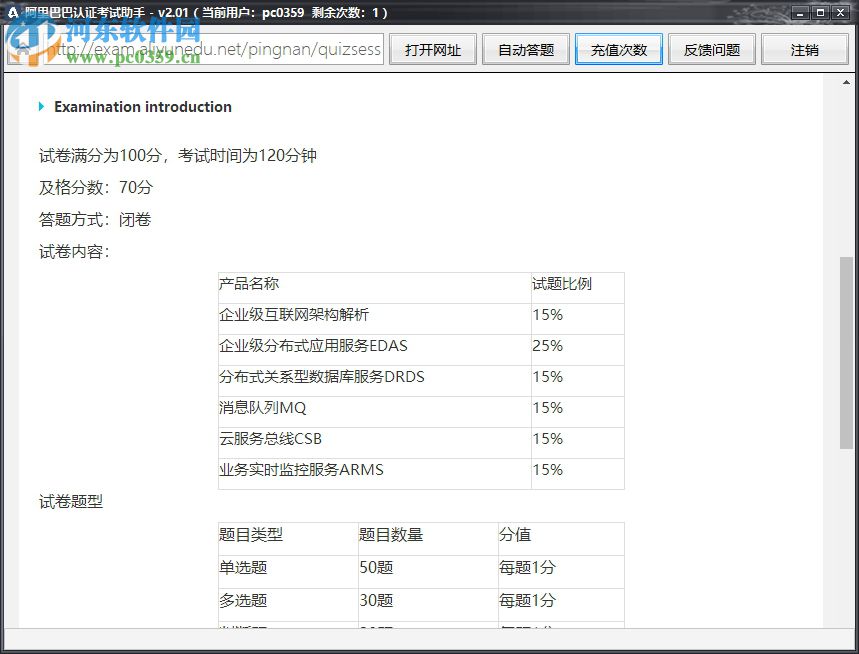The height and width of the screenshot is (654, 859).
Task: Click the home icon beside the address bar
Action: (x=23, y=49)
